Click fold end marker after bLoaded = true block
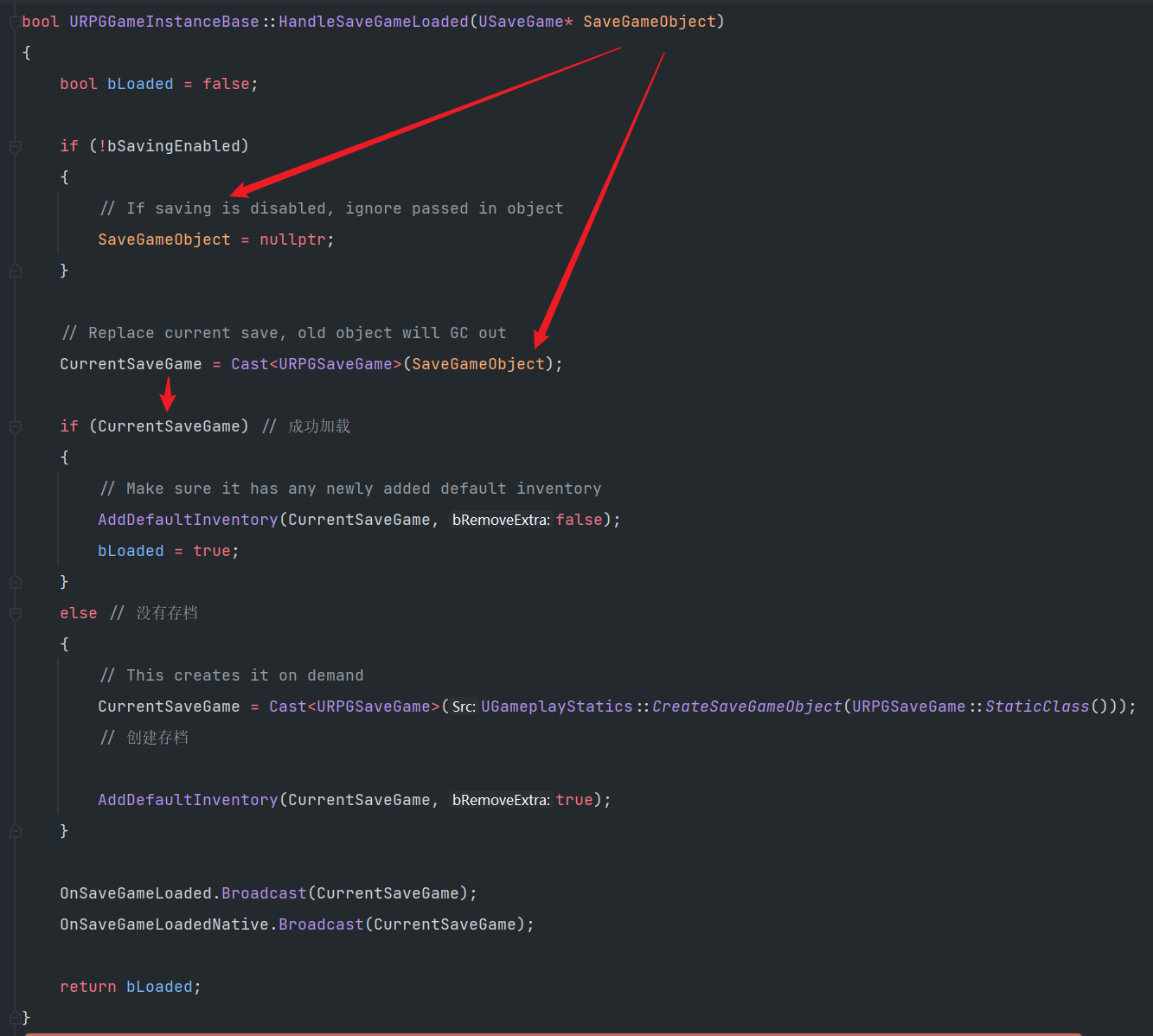1153x1036 pixels. [x=15, y=582]
